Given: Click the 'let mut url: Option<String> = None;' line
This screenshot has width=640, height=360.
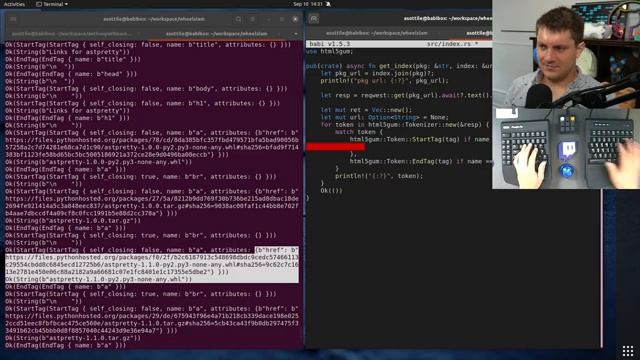Looking at the screenshot, I should (384, 118).
